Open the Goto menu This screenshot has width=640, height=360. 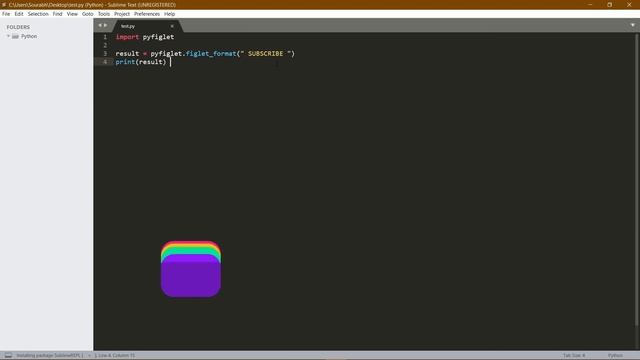pyautogui.click(x=88, y=14)
